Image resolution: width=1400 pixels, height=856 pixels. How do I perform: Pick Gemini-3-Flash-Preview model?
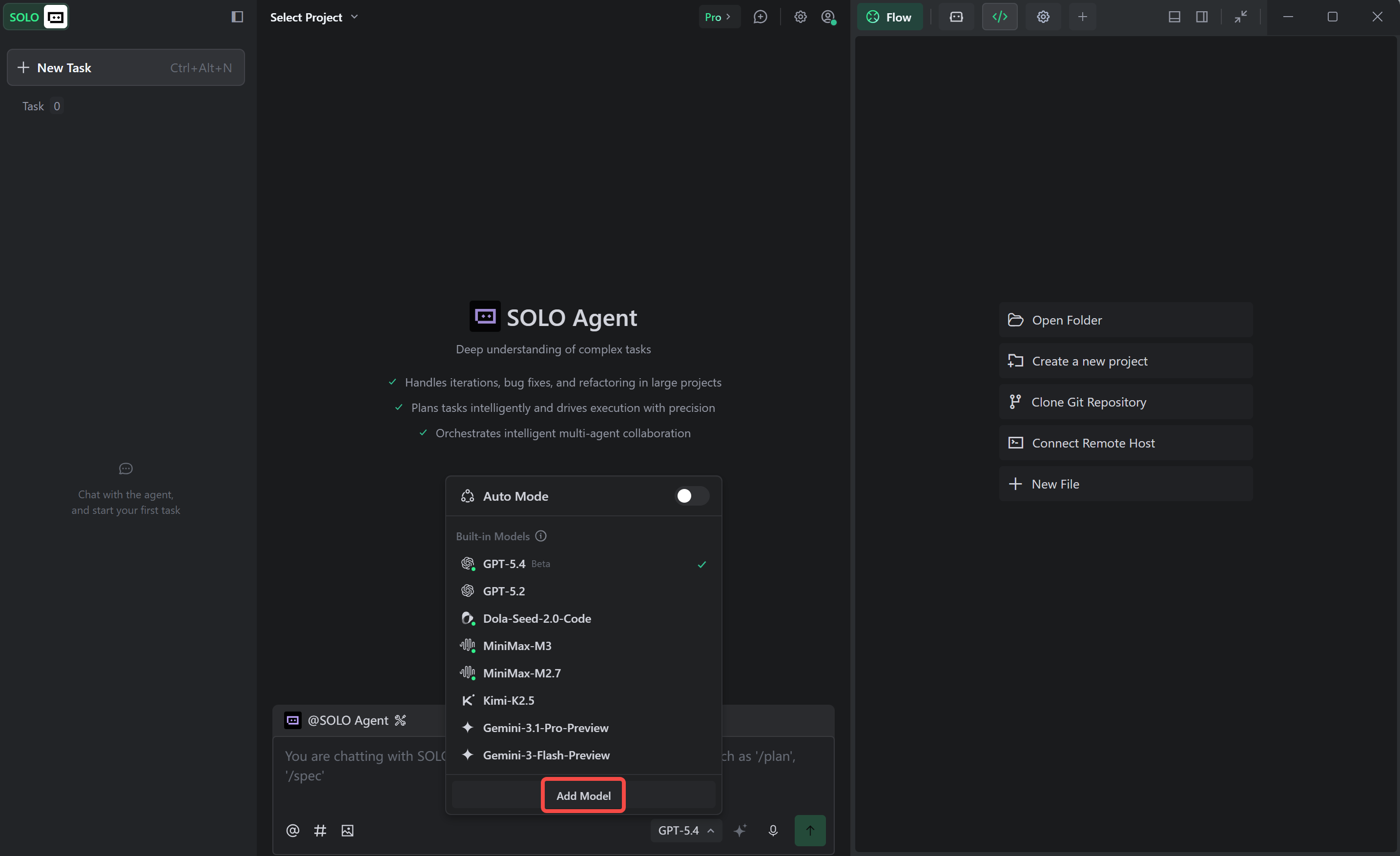[583, 754]
